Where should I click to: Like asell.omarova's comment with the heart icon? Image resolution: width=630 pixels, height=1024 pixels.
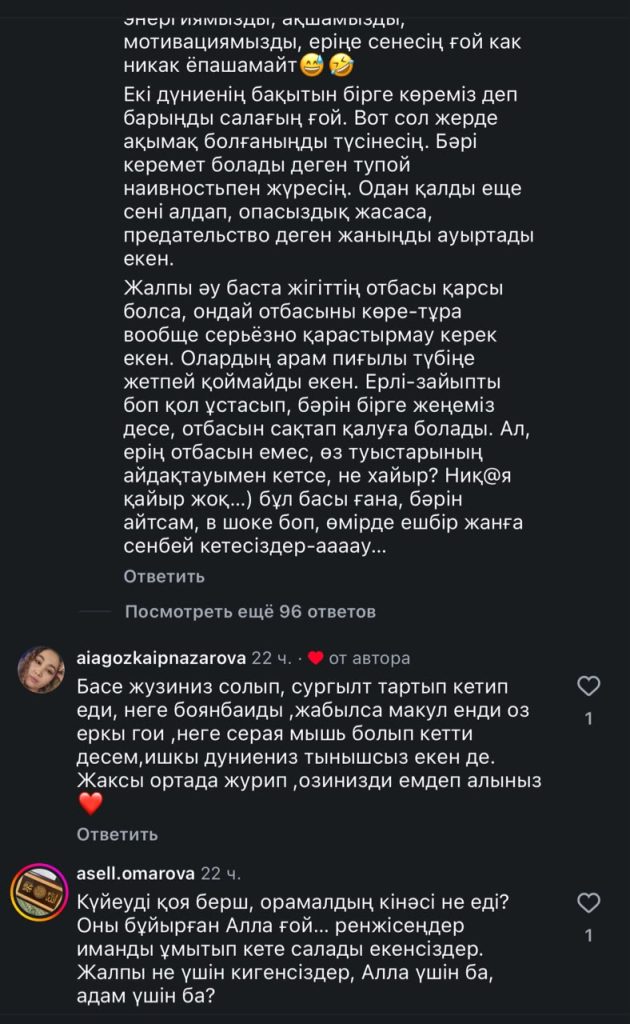[x=589, y=903]
